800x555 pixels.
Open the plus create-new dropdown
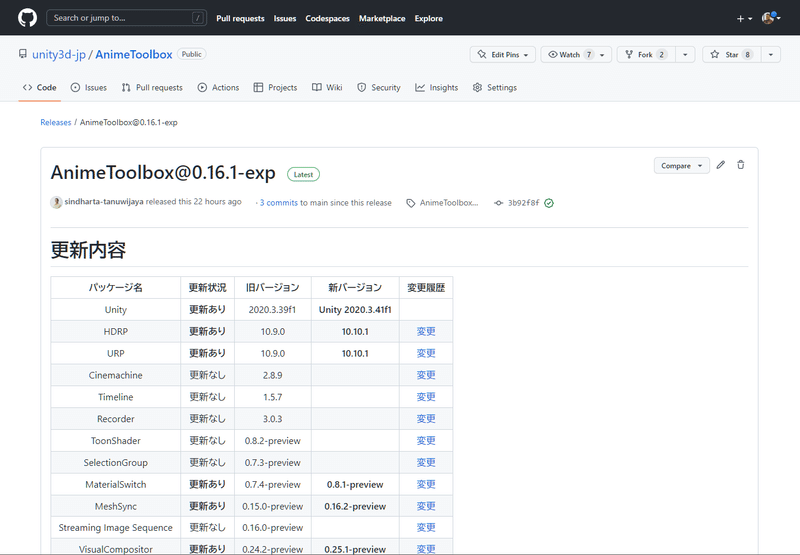pyautogui.click(x=744, y=18)
